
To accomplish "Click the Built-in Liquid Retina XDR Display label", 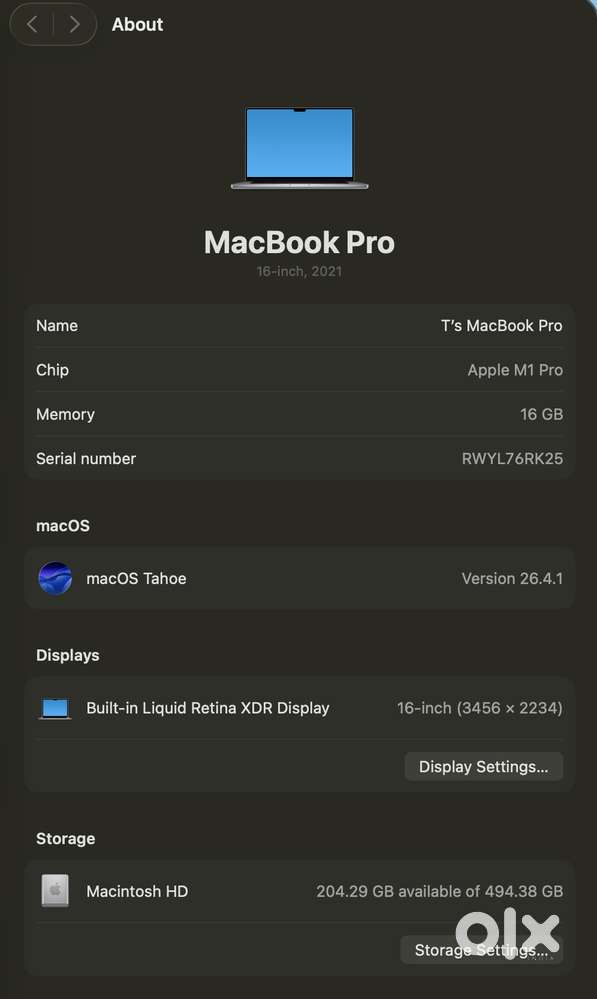I will coord(208,708).
